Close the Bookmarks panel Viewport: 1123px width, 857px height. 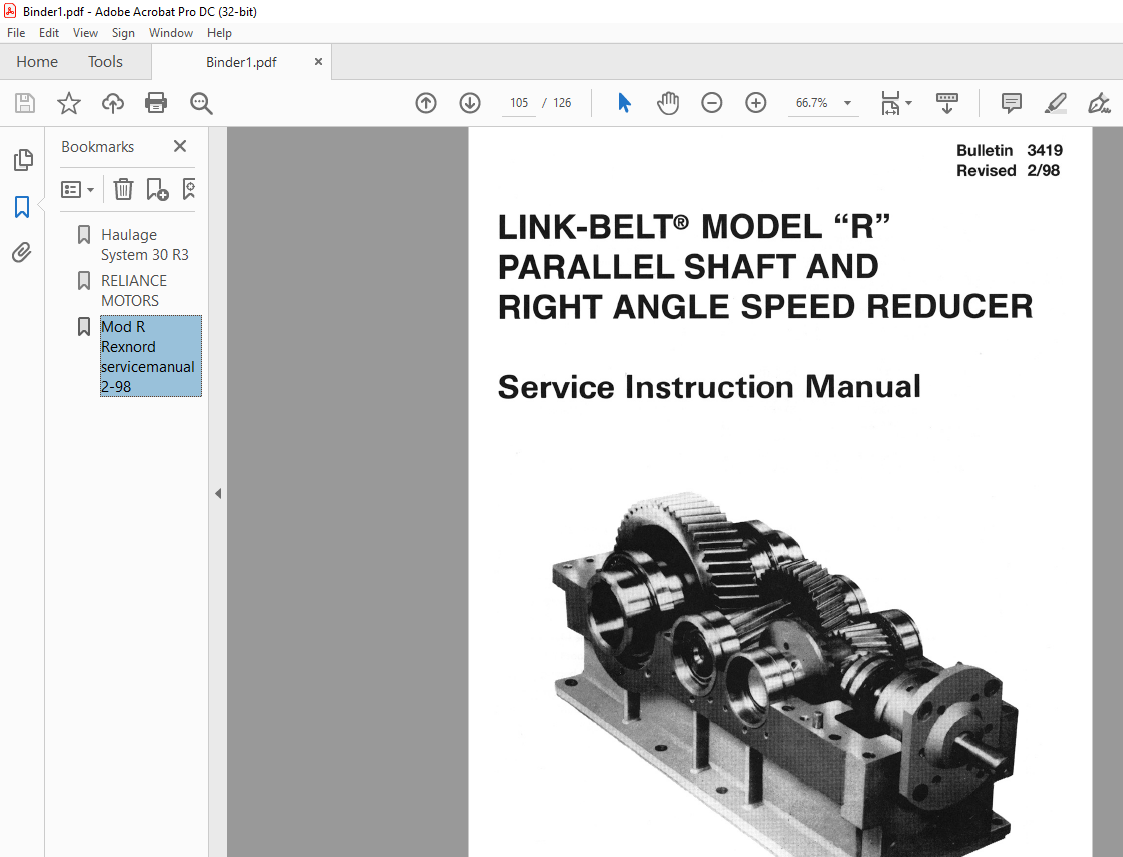point(180,146)
